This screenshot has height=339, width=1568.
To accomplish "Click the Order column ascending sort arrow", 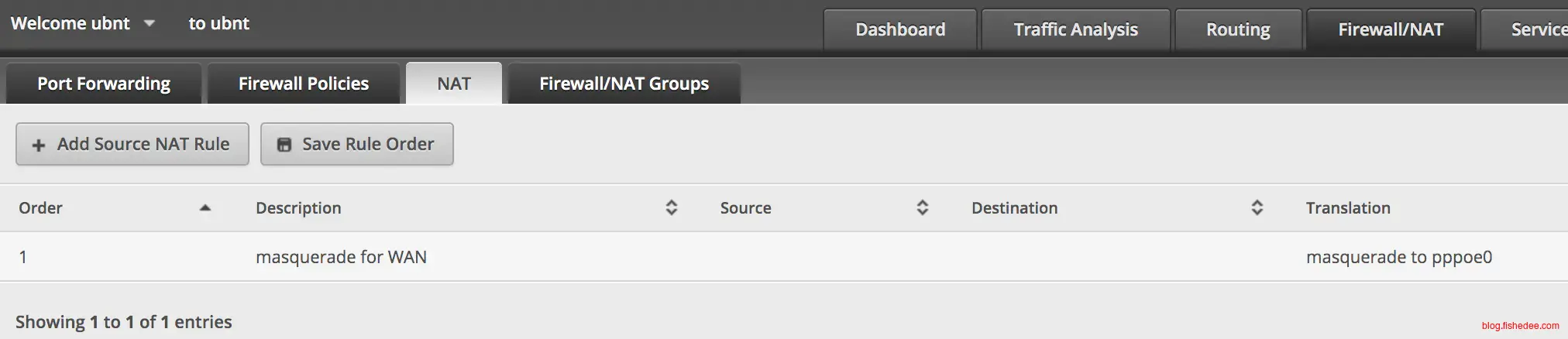I will point(205,207).
